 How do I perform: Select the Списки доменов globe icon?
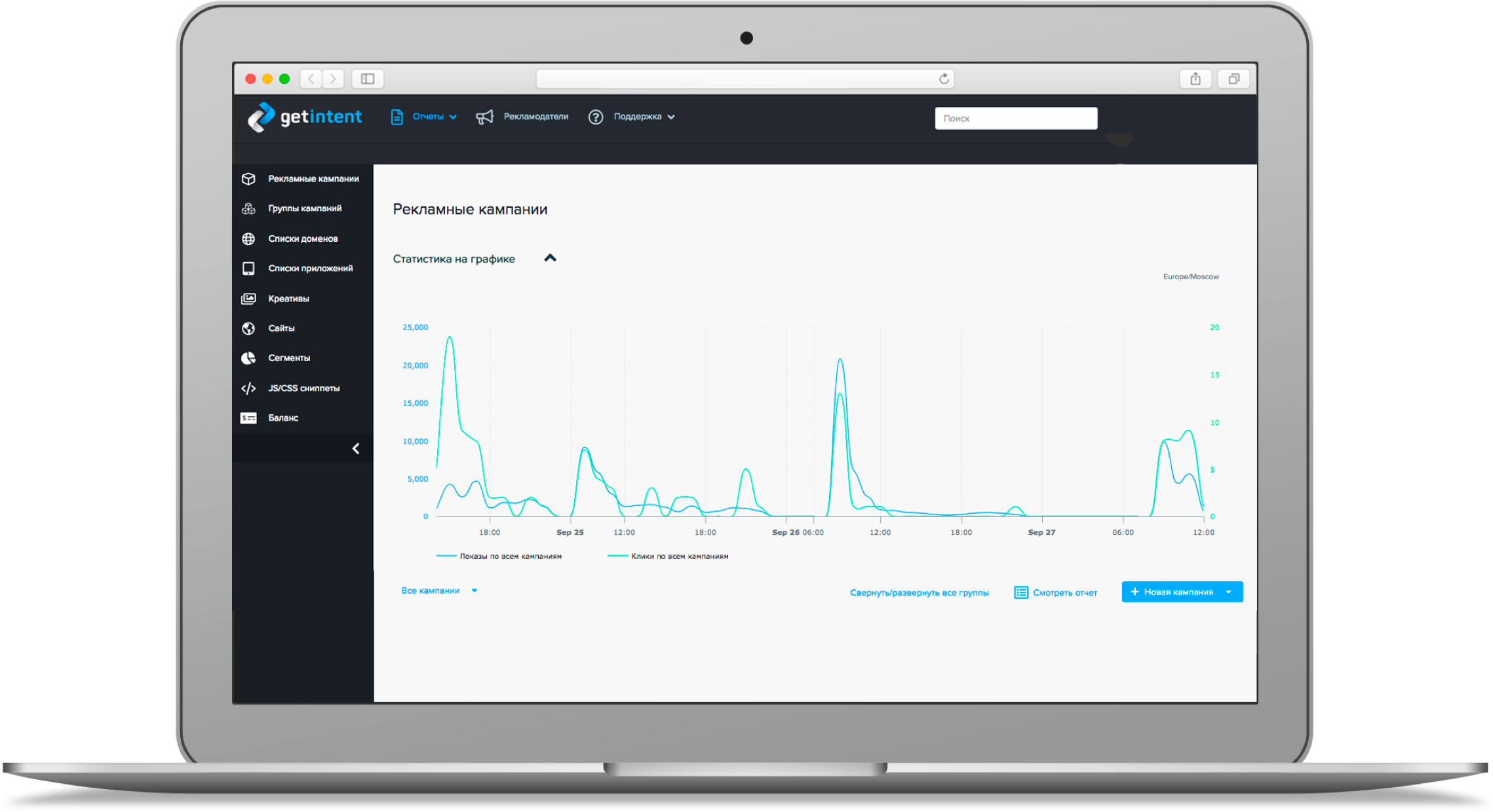pos(248,239)
